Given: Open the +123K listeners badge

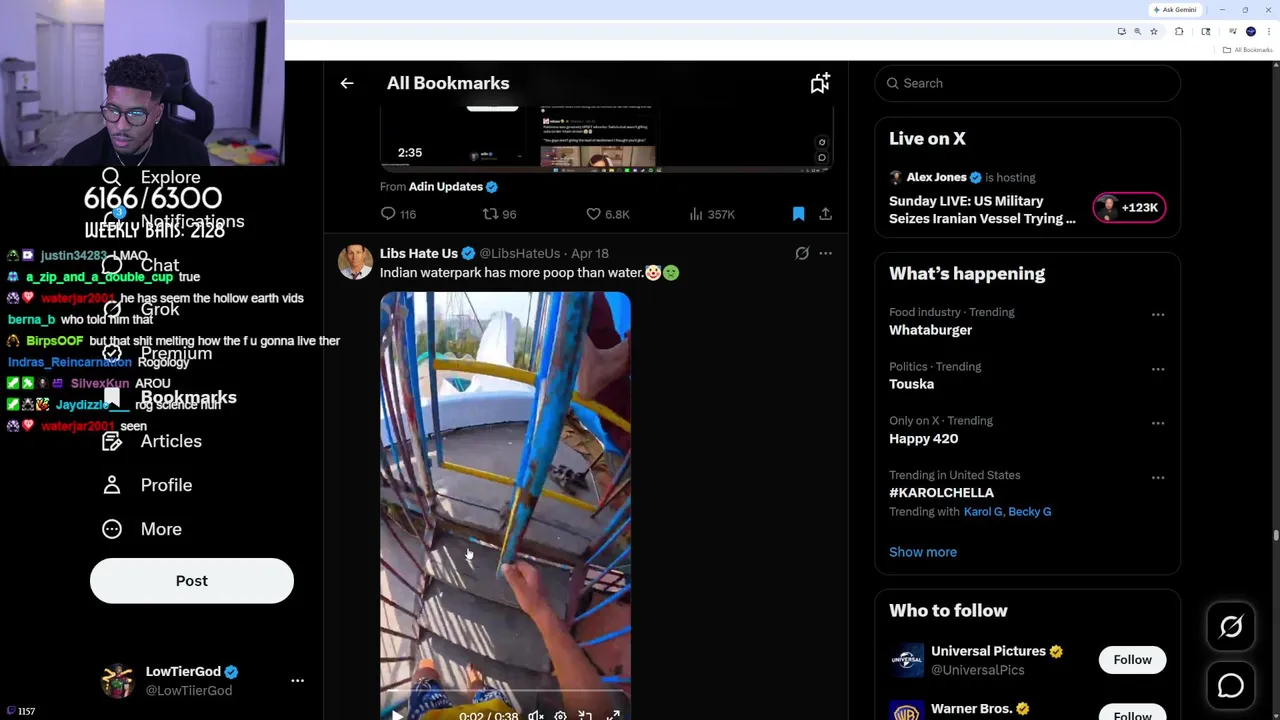Looking at the screenshot, I should coord(1129,208).
